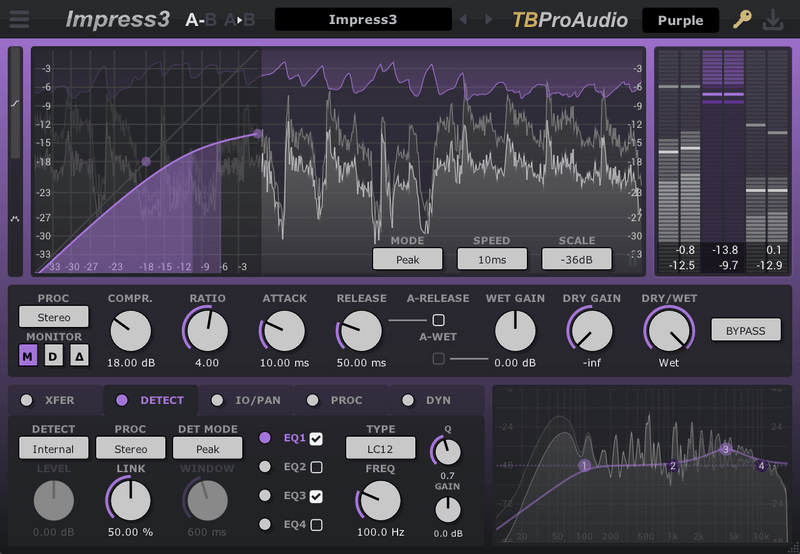
Task: Open the Purple theme dropdown
Action: click(x=680, y=20)
